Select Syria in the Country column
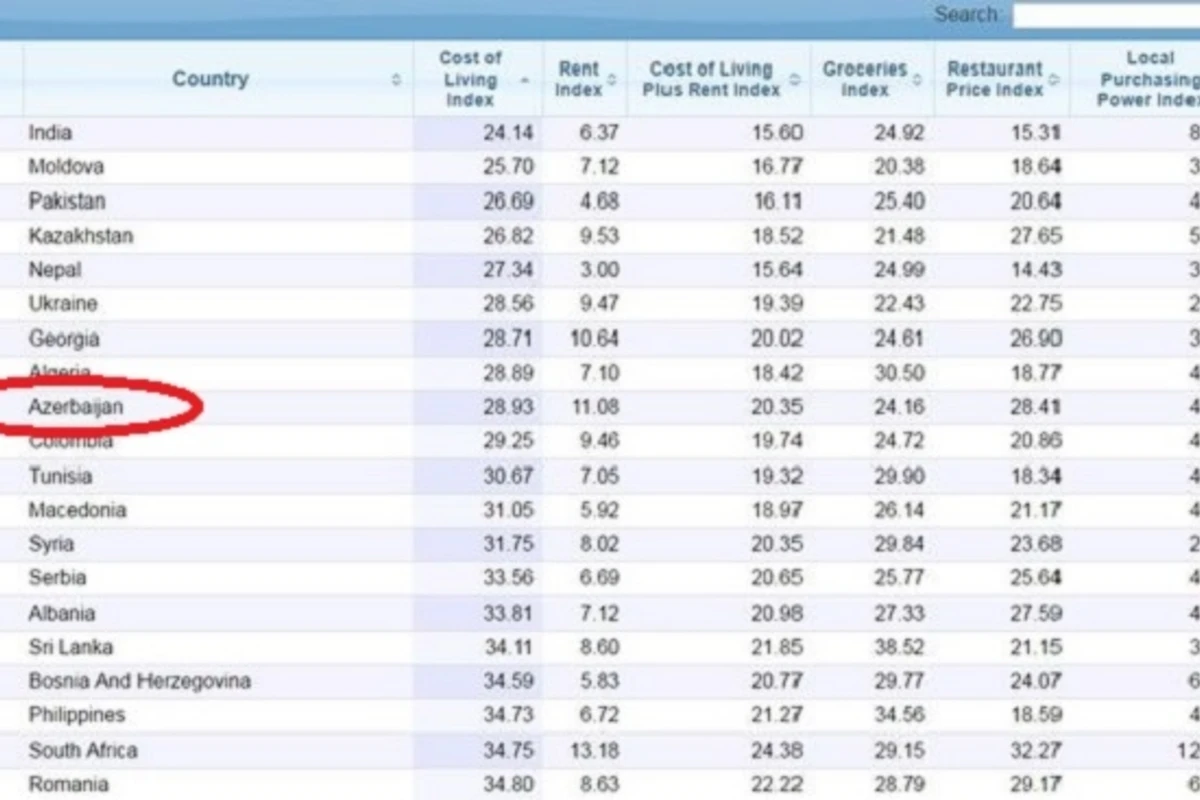 tap(51, 544)
